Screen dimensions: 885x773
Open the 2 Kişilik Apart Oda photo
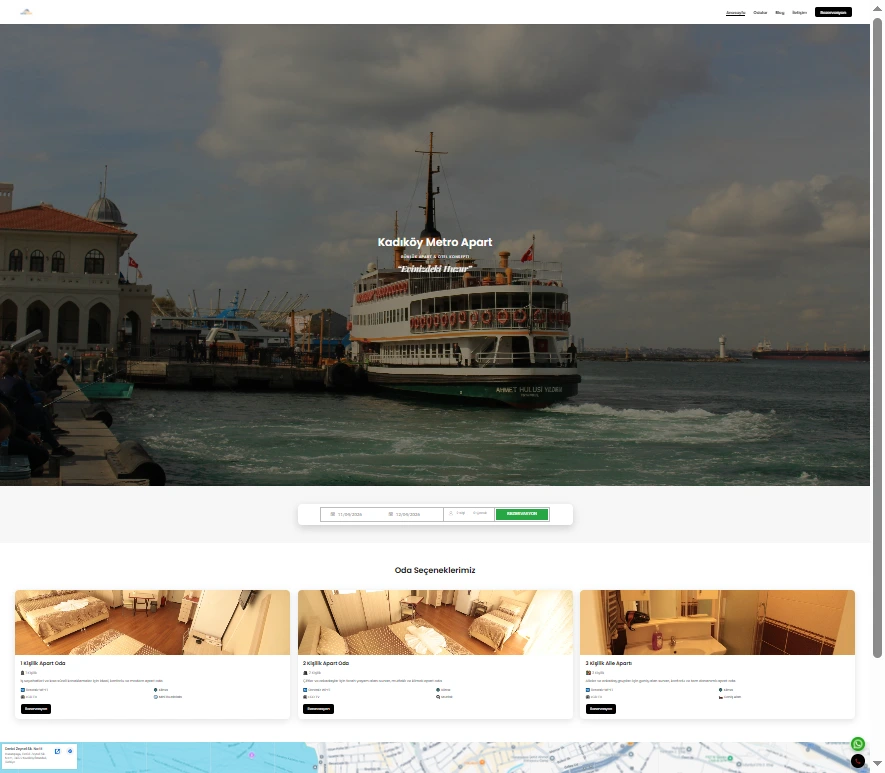[435, 622]
